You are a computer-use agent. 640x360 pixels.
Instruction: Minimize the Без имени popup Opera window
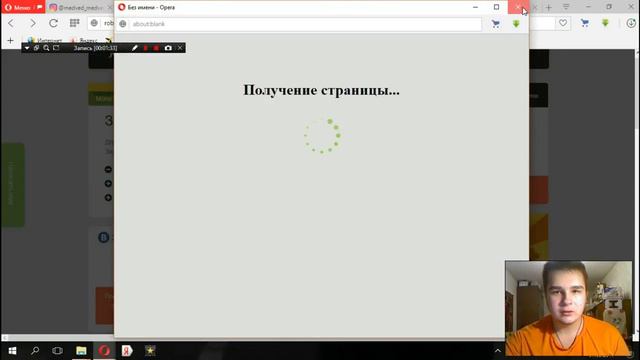(x=476, y=7)
